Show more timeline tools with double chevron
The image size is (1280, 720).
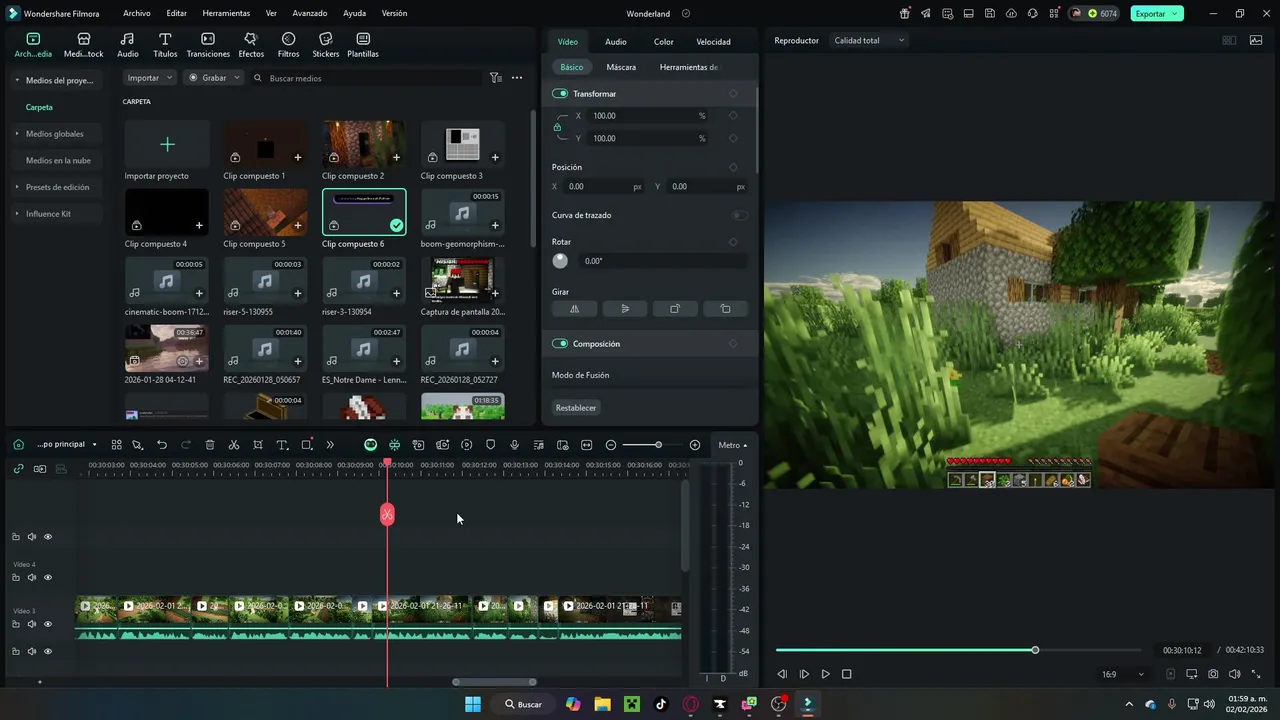pyautogui.click(x=330, y=445)
